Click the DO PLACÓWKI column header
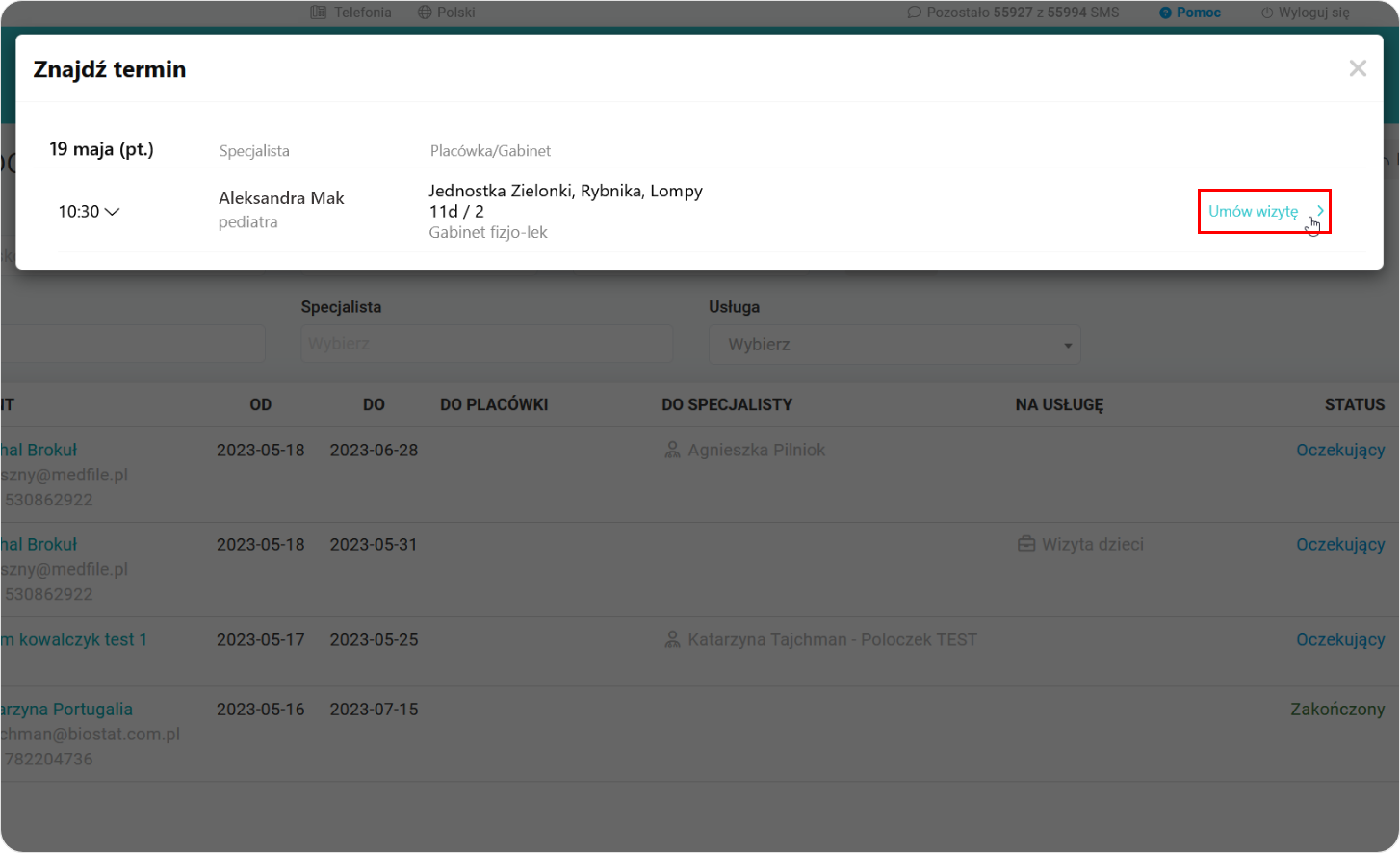This screenshot has height=853, width=1400. point(494,404)
